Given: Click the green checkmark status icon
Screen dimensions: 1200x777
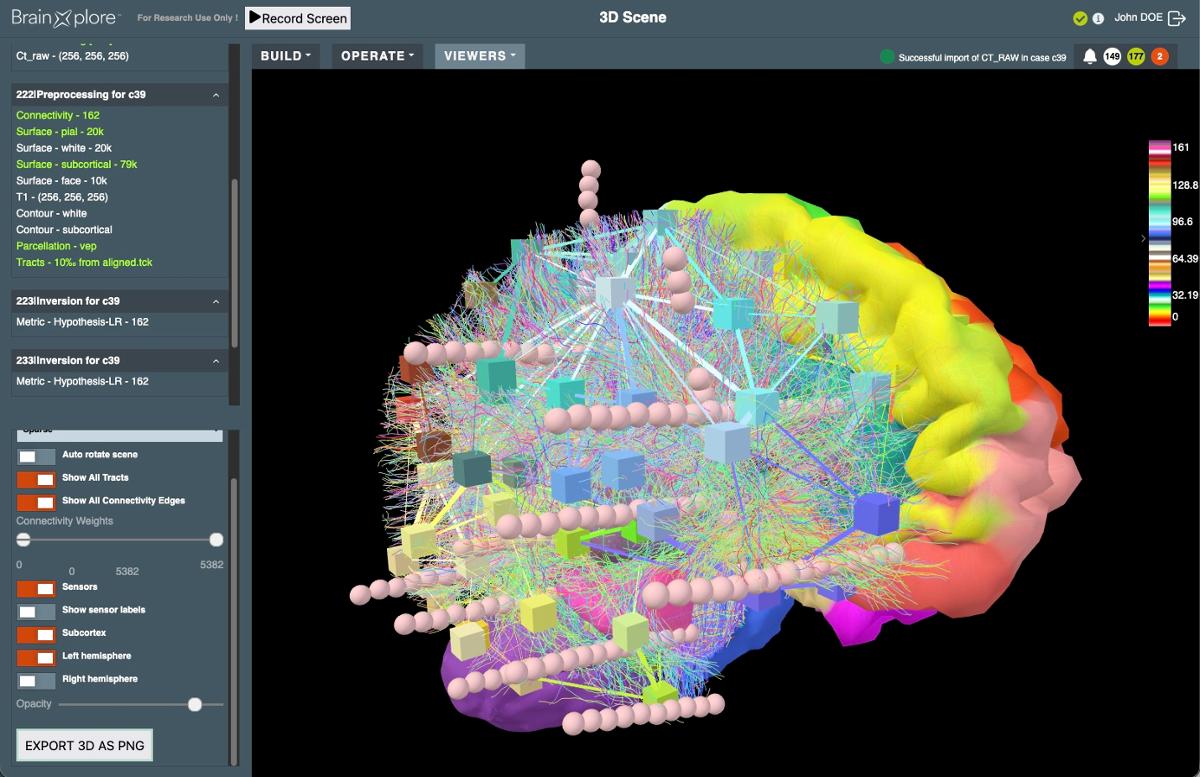Looking at the screenshot, I should tap(1080, 18).
